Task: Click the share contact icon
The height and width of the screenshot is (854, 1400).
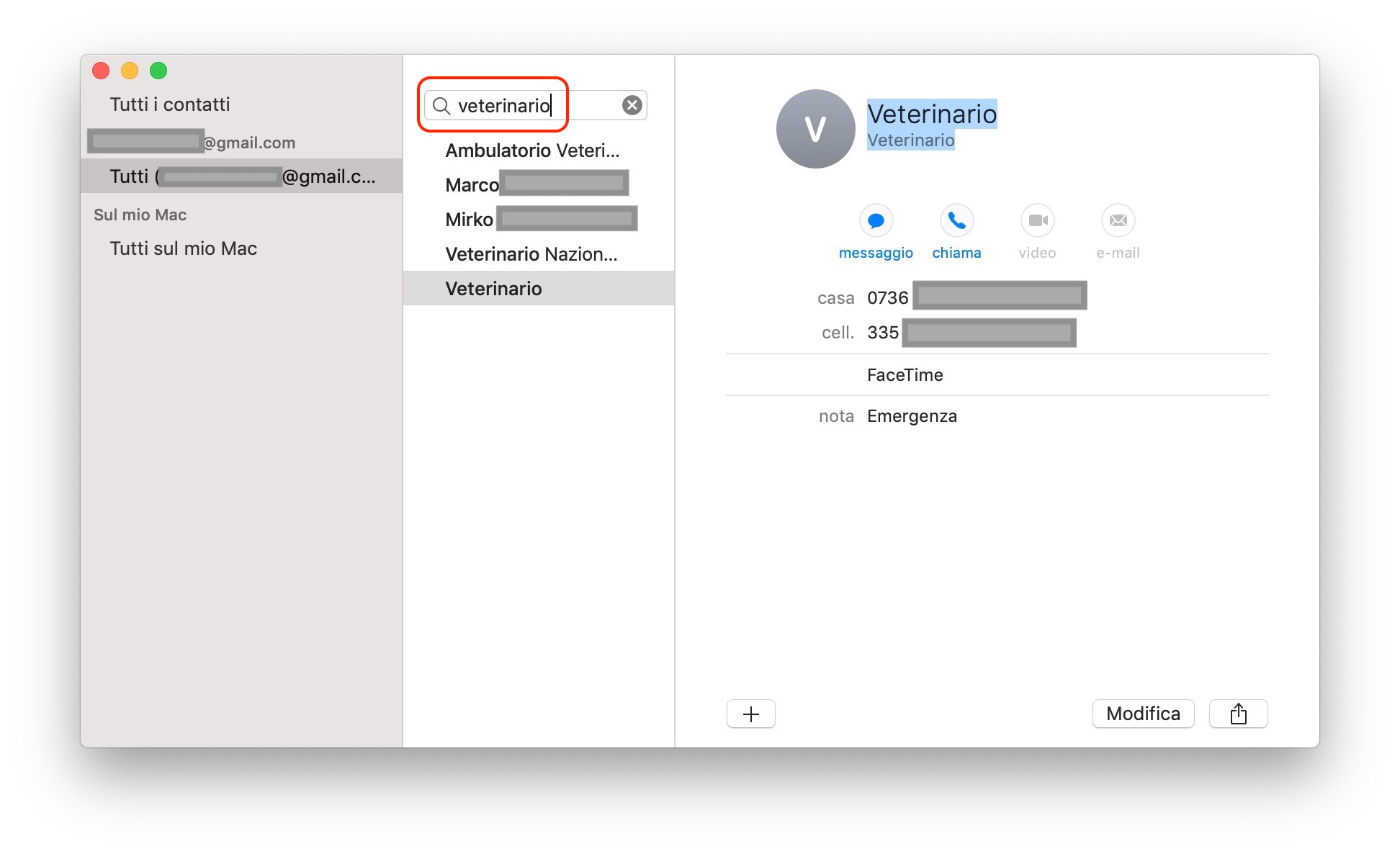Action: pyautogui.click(x=1238, y=714)
